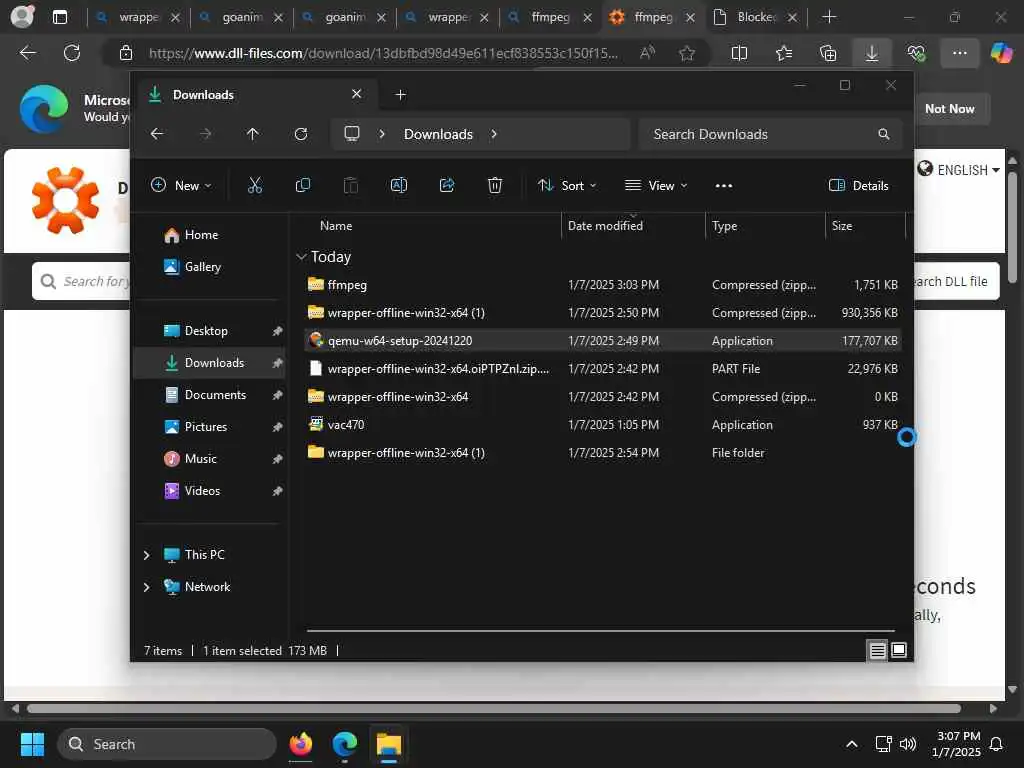The image size is (1024, 768).
Task: Click the Share icon in Explorer toolbar
Action: point(447,186)
